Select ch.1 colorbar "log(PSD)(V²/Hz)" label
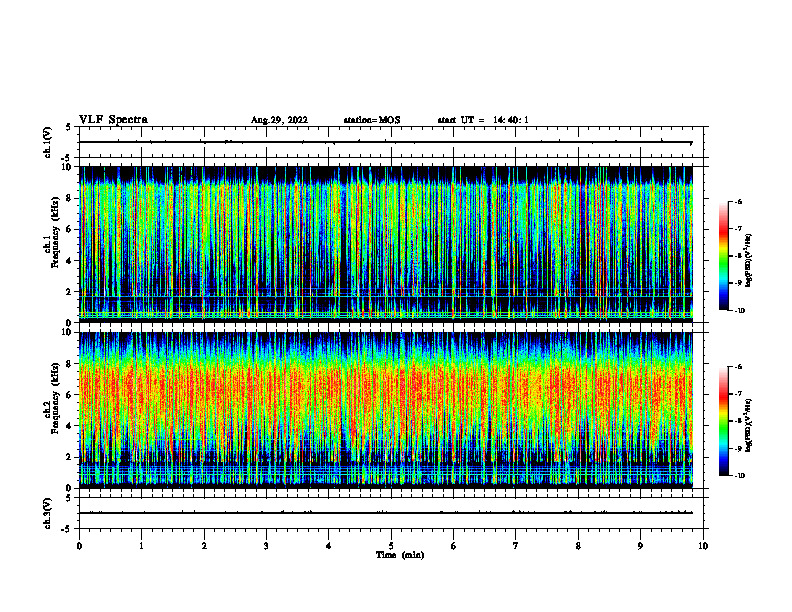This screenshot has width=792, height=612. pos(749,261)
